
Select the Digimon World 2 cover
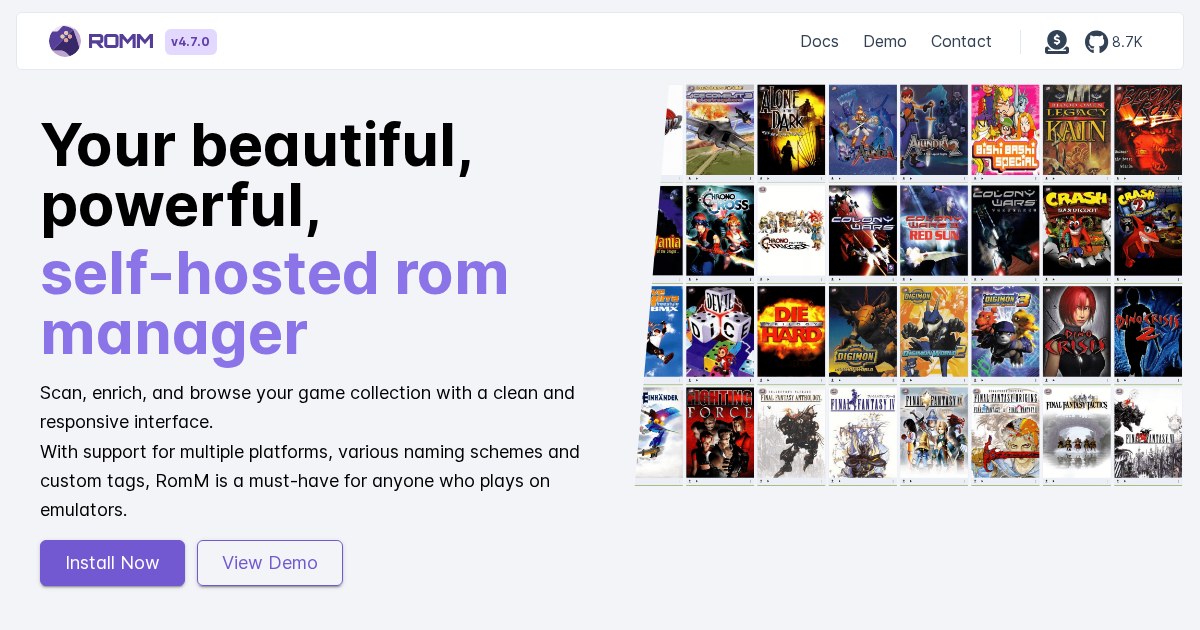point(934,332)
